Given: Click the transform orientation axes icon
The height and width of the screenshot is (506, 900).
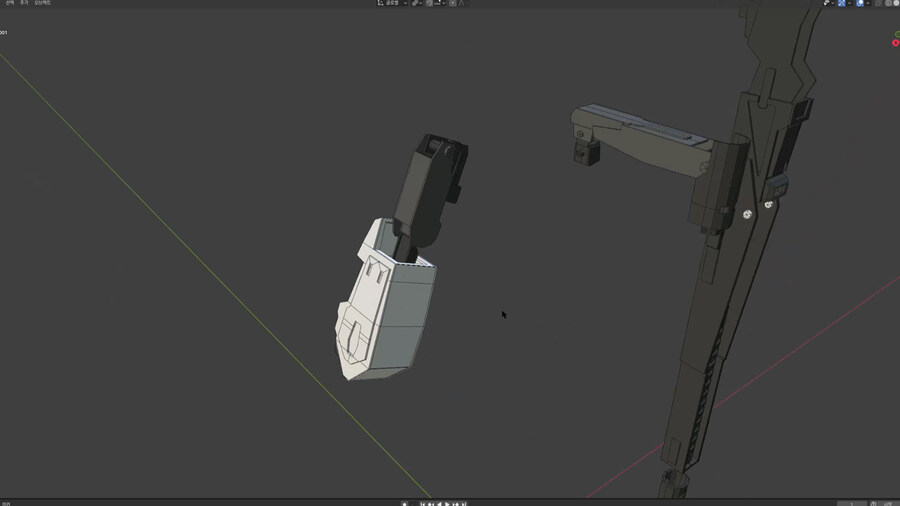Looking at the screenshot, I should [379, 3].
